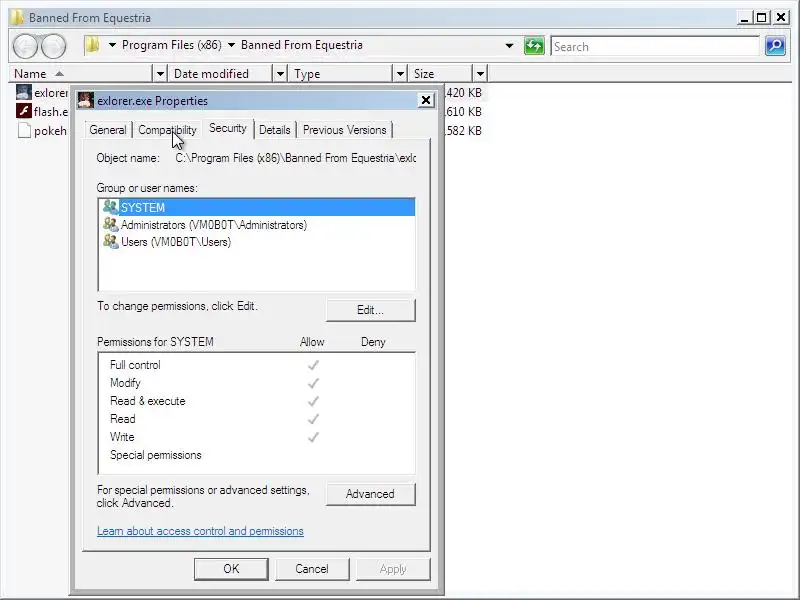Open the Name column filter dropdown
This screenshot has height=600, width=800.
point(160,74)
